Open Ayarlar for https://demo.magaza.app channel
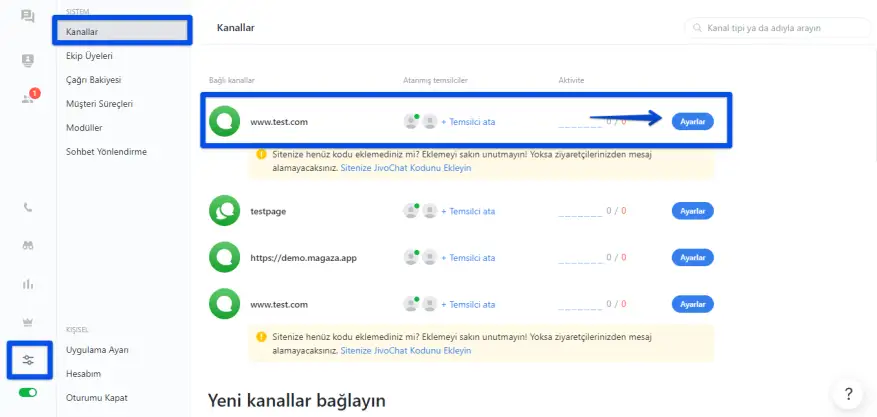Image resolution: width=877 pixels, height=417 pixels. click(692, 258)
